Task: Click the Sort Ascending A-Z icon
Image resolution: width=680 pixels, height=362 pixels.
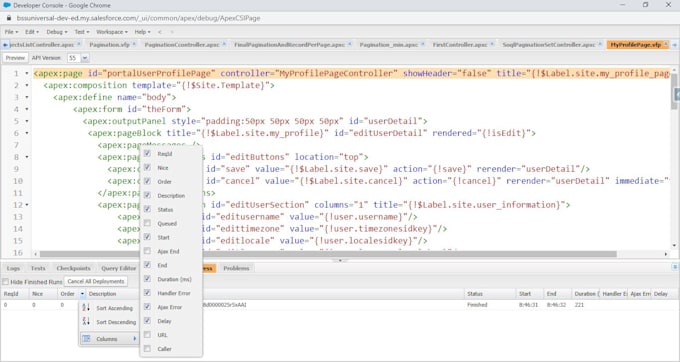Action: (86, 307)
